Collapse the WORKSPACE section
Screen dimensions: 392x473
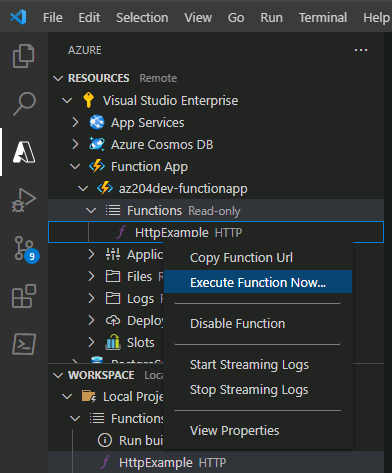click(58, 375)
